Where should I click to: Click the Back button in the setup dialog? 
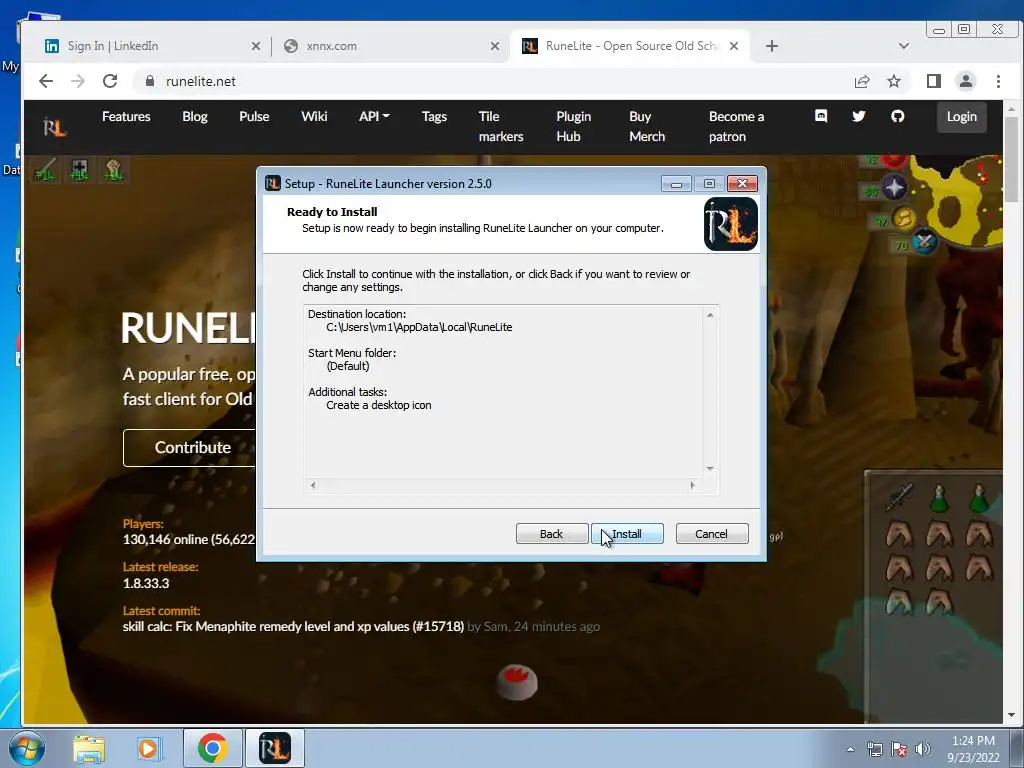[x=552, y=534]
